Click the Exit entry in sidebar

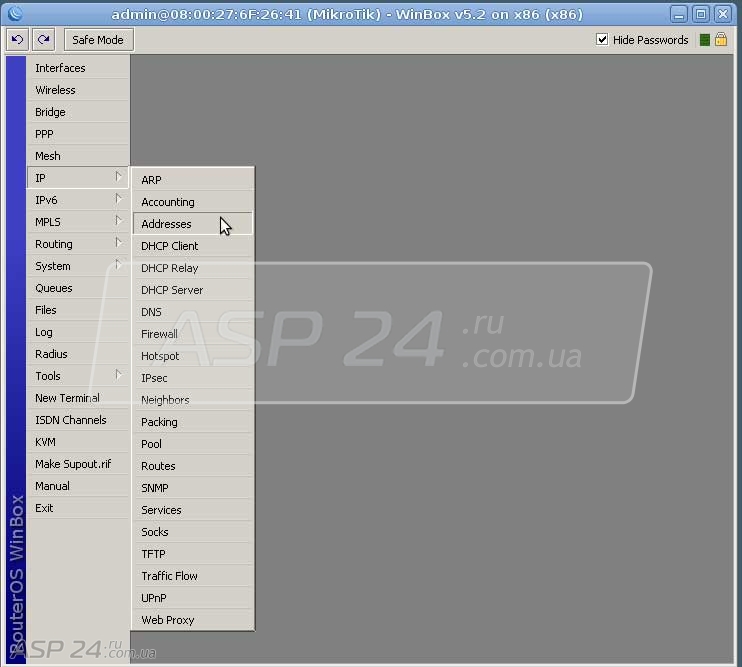(45, 508)
